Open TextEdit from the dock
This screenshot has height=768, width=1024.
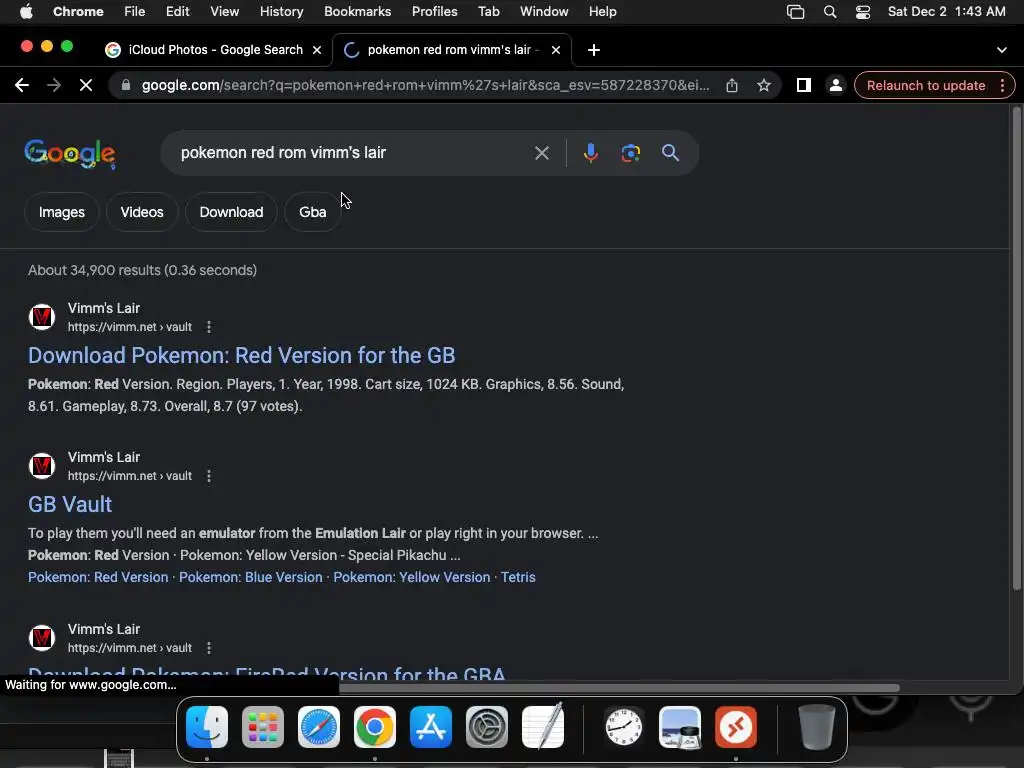point(543,727)
